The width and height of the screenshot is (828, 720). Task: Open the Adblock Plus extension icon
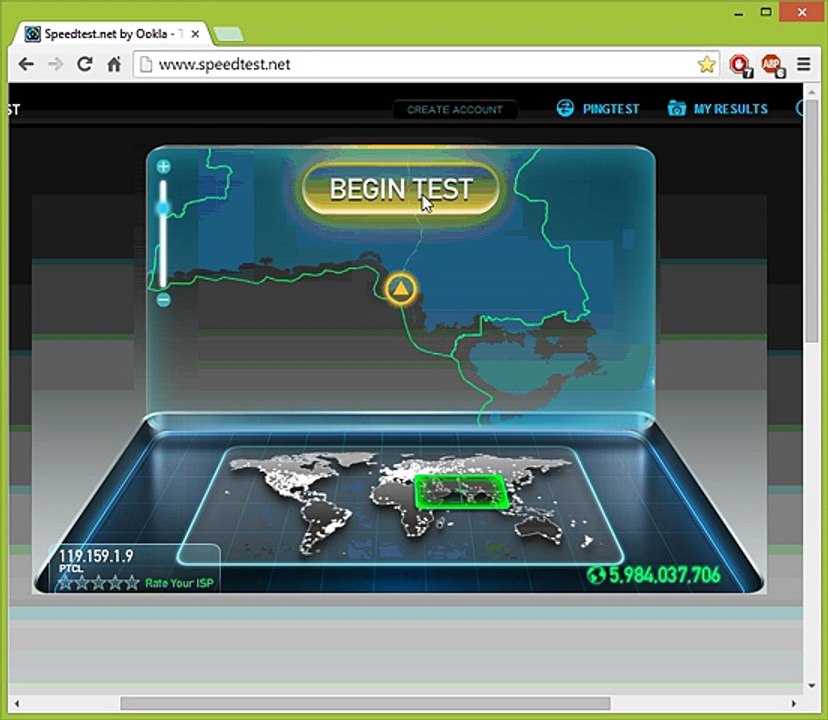[773, 66]
